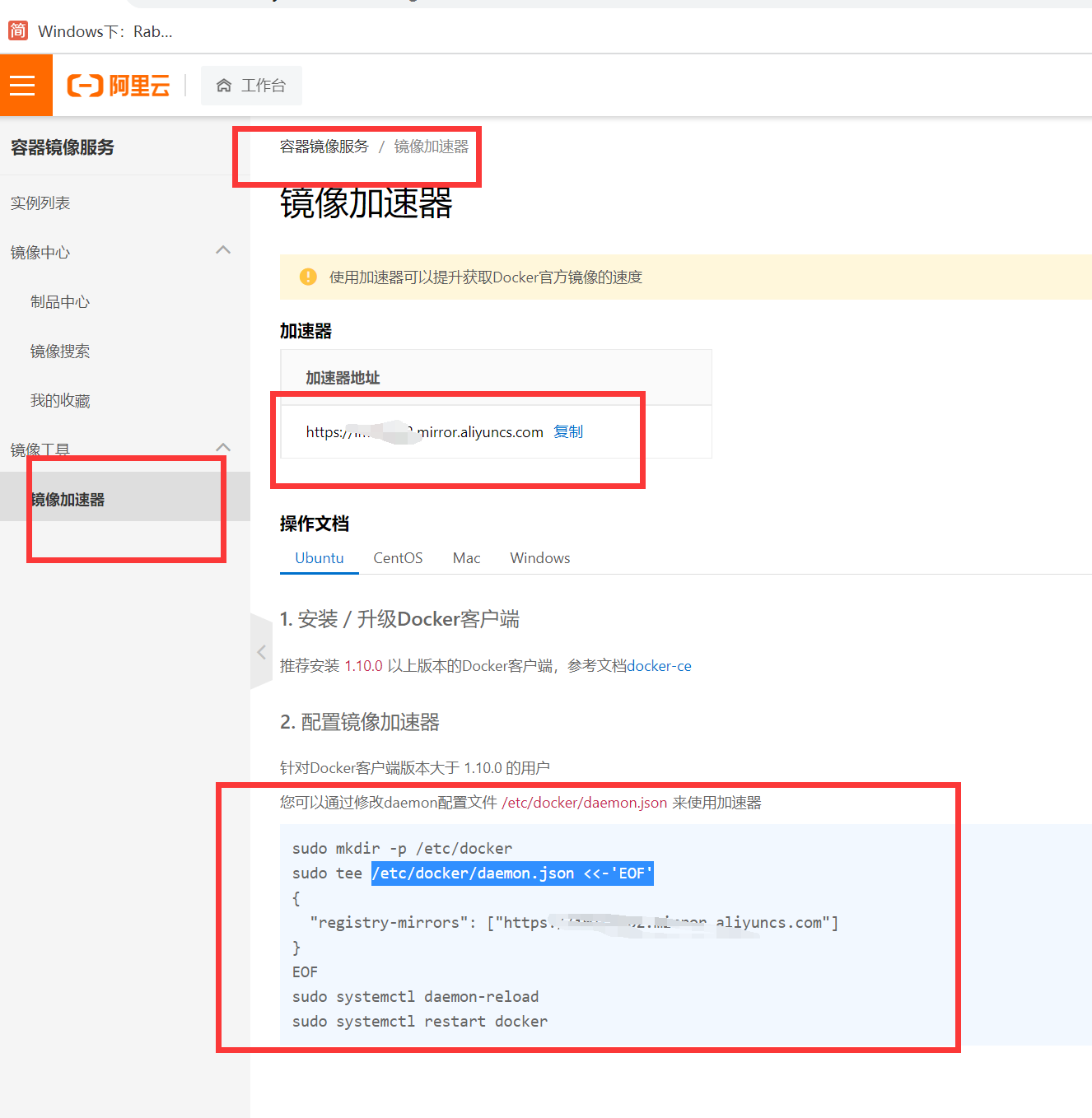
Task: Open 实例列表 in sidebar
Action: [40, 203]
